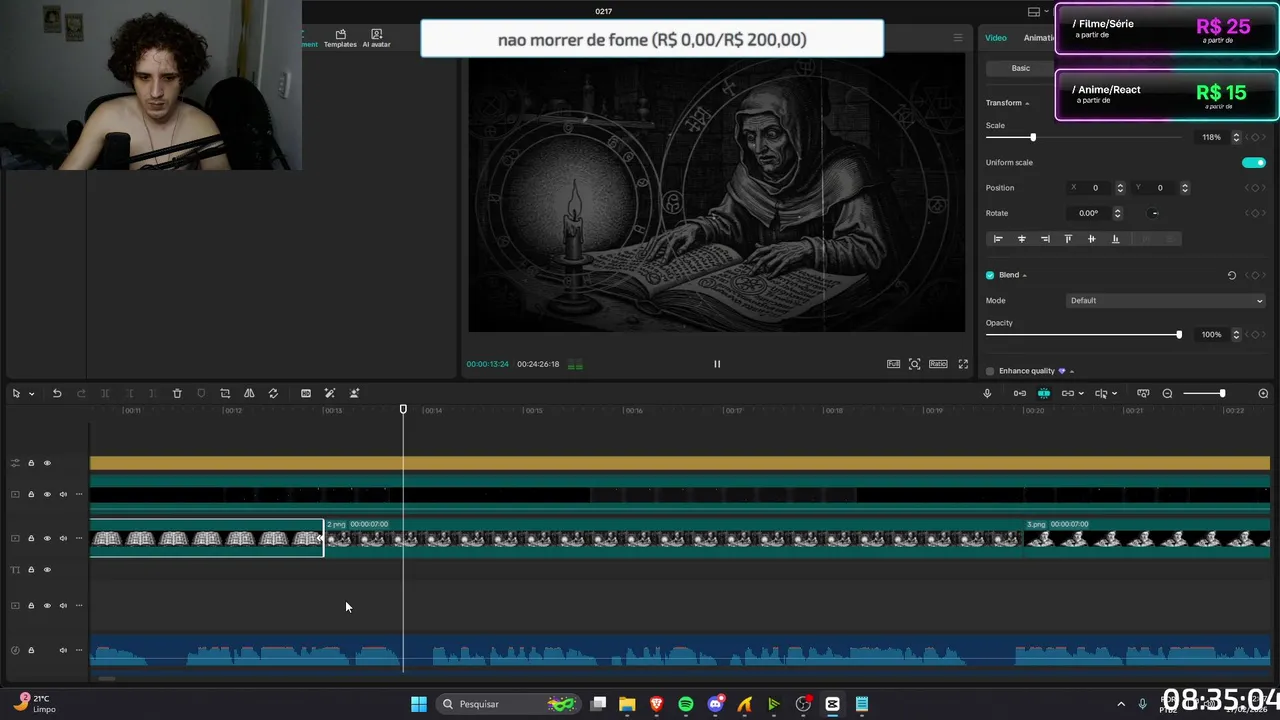Click the Ratio button in preview
Image resolution: width=1280 pixels, height=720 pixels.
pyautogui.click(x=938, y=364)
